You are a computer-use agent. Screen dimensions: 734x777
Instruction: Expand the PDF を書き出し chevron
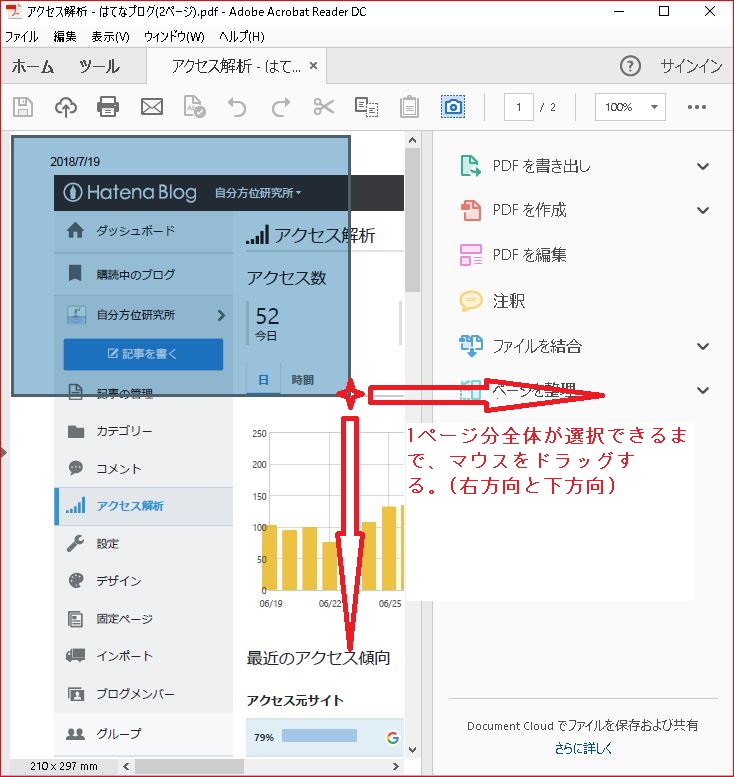click(x=703, y=166)
